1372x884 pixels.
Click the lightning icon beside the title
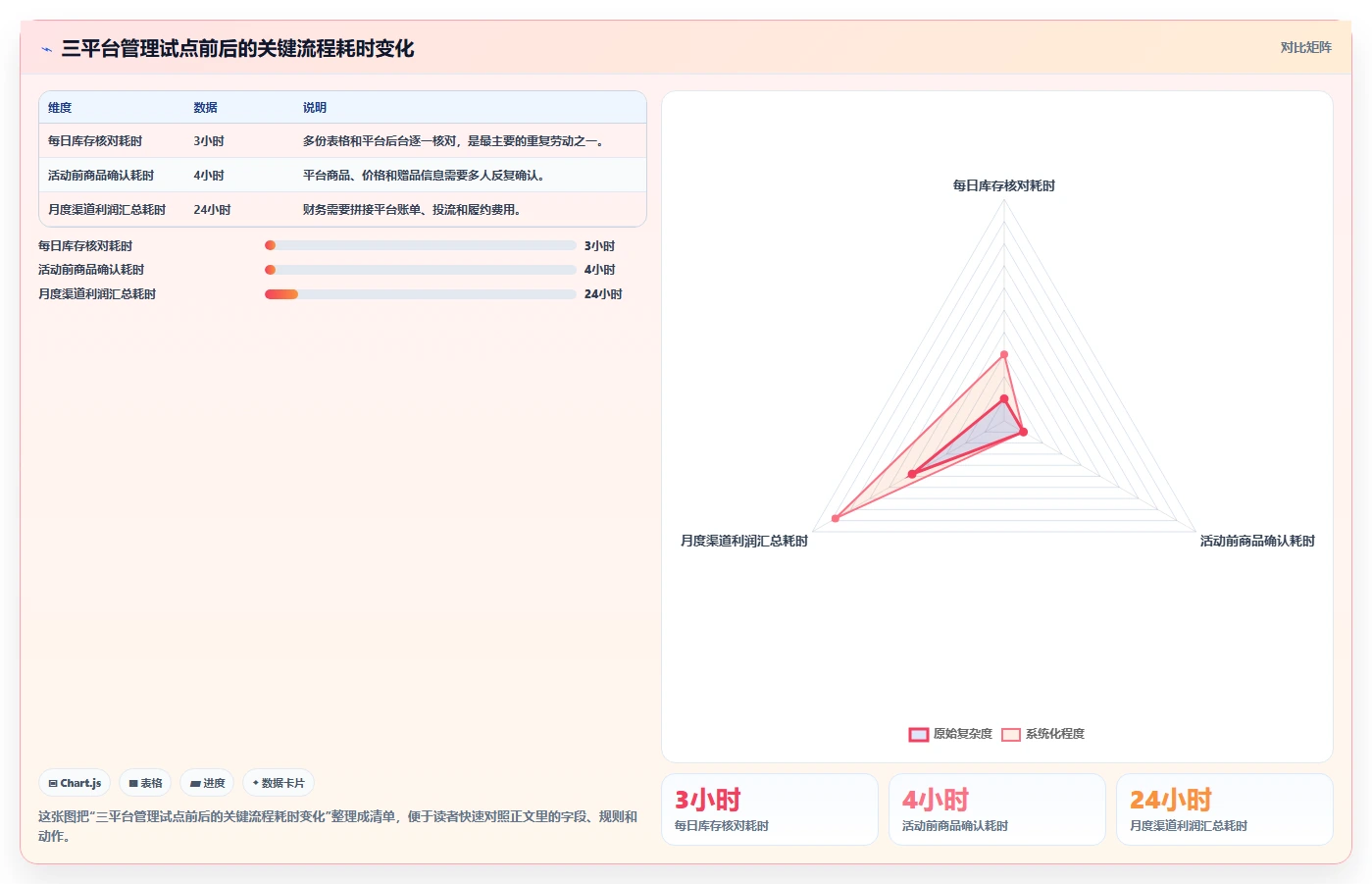pos(46,49)
